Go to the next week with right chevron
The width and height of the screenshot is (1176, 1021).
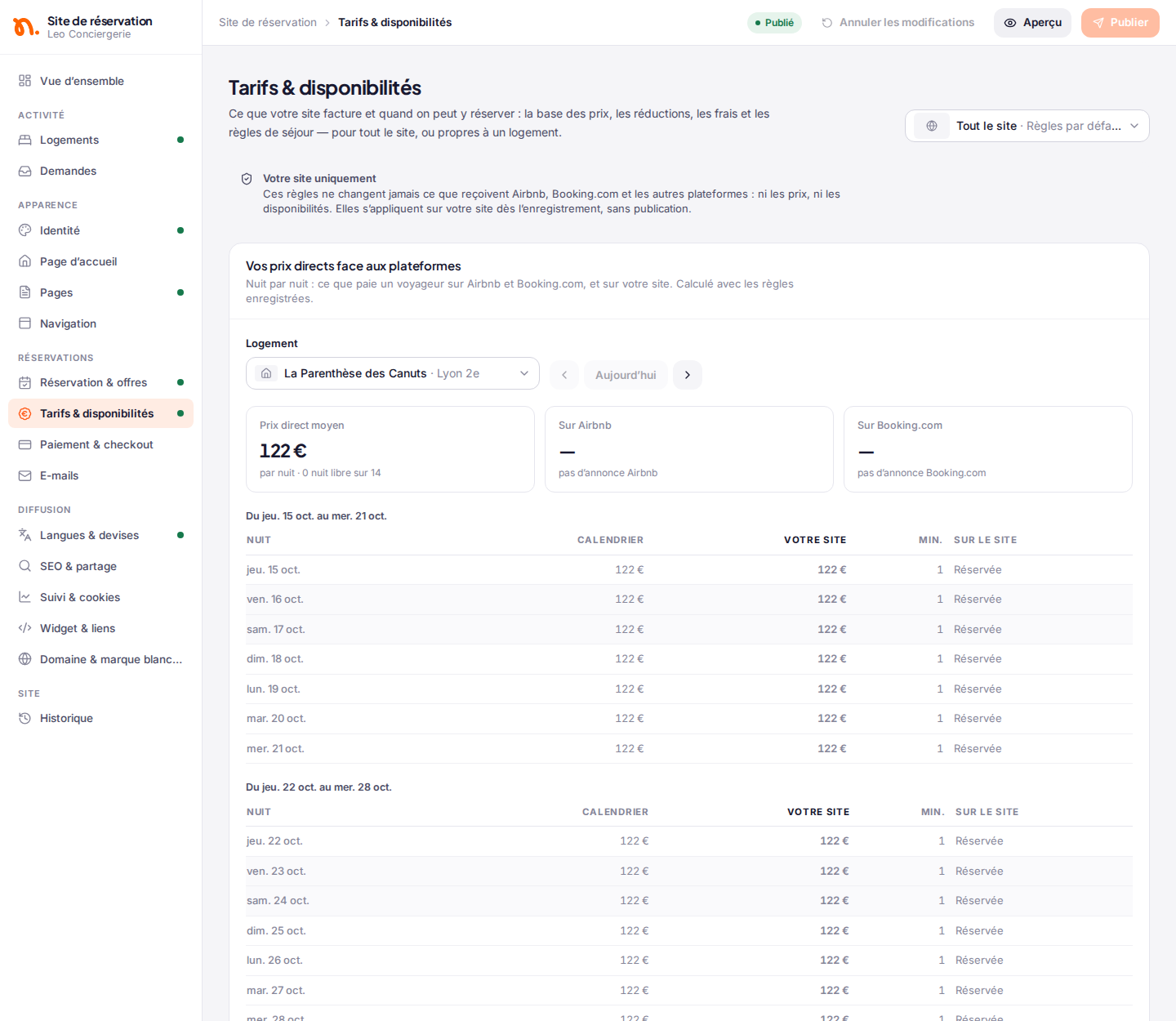pos(688,375)
